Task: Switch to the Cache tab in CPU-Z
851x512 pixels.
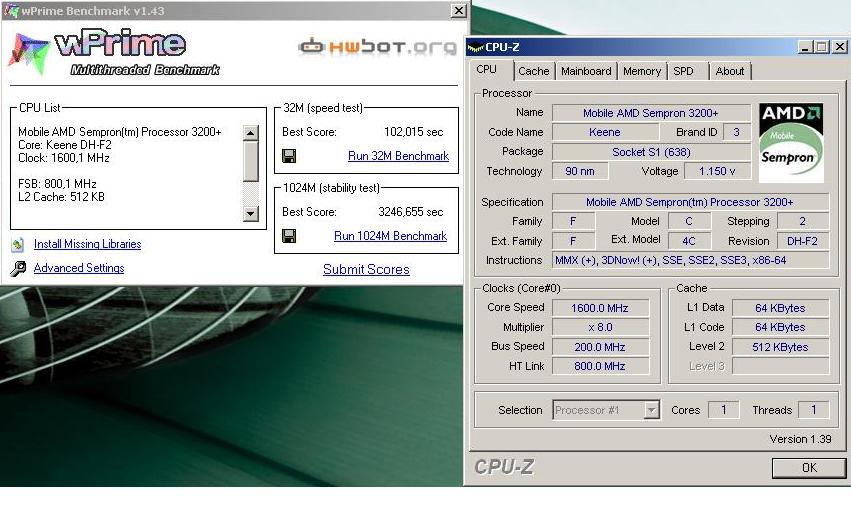Action: (x=534, y=71)
